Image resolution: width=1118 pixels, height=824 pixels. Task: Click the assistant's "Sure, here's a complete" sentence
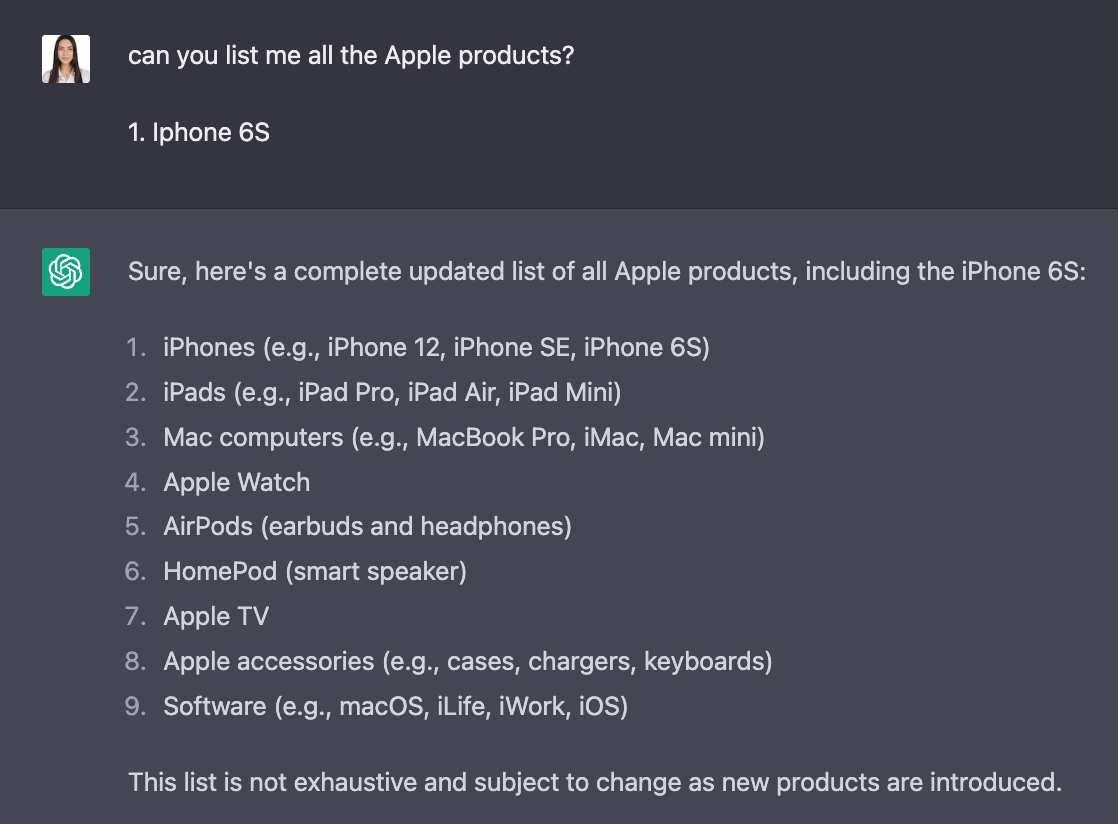click(x=607, y=272)
